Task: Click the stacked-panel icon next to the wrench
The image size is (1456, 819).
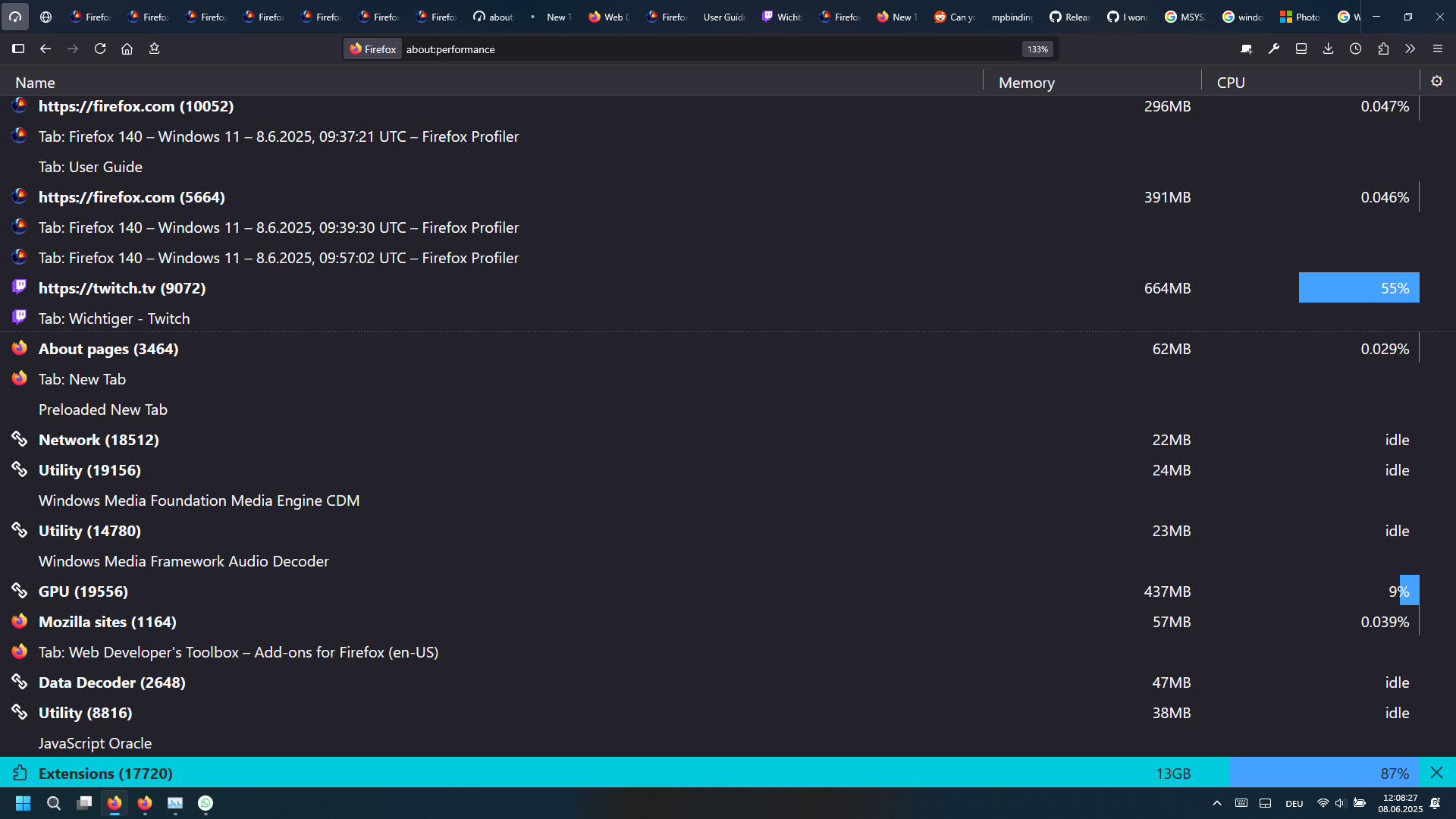Action: tap(1301, 49)
